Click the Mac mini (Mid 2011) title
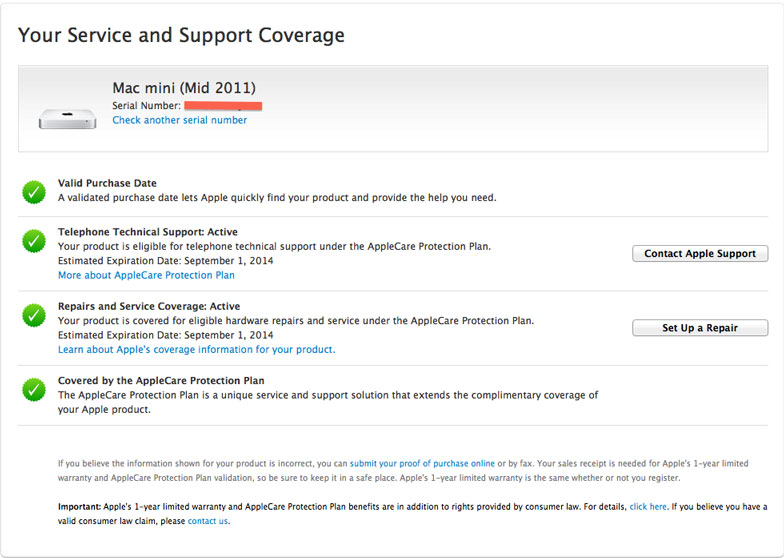This screenshot has height=558, width=784. pos(184,88)
